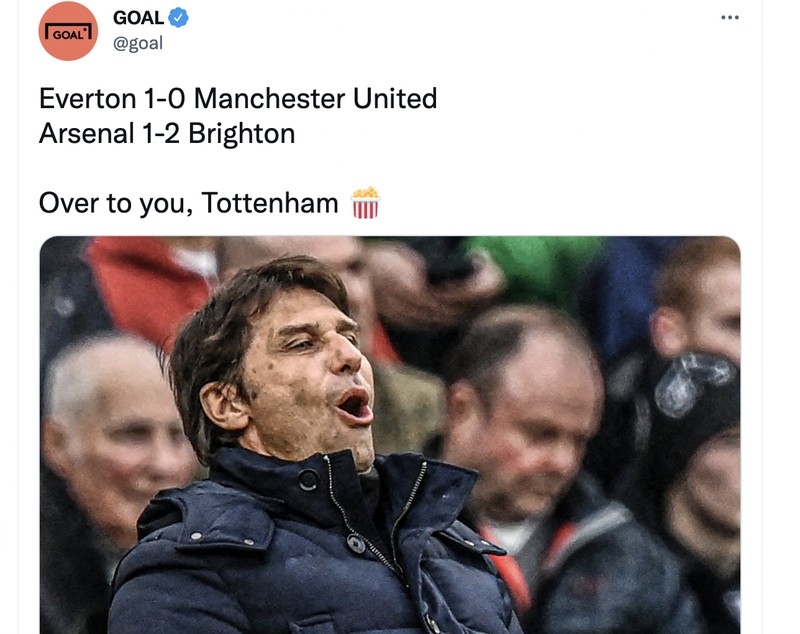Select the tweet header area
Image resolution: width=800 pixels, height=634 pixels.
(x=140, y=28)
